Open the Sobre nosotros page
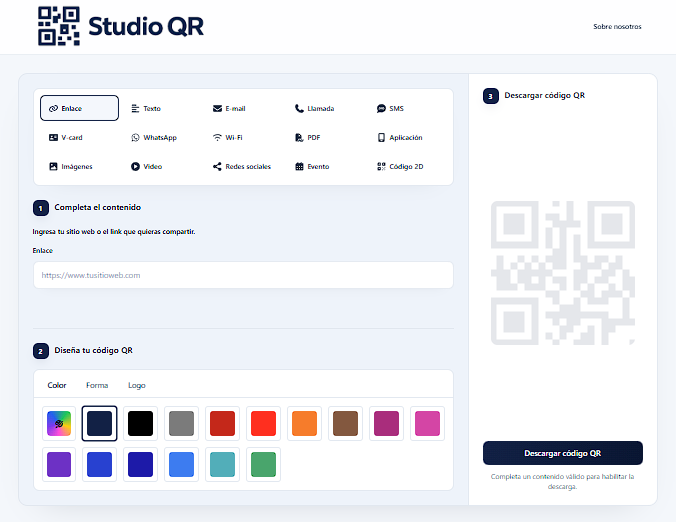 click(617, 27)
